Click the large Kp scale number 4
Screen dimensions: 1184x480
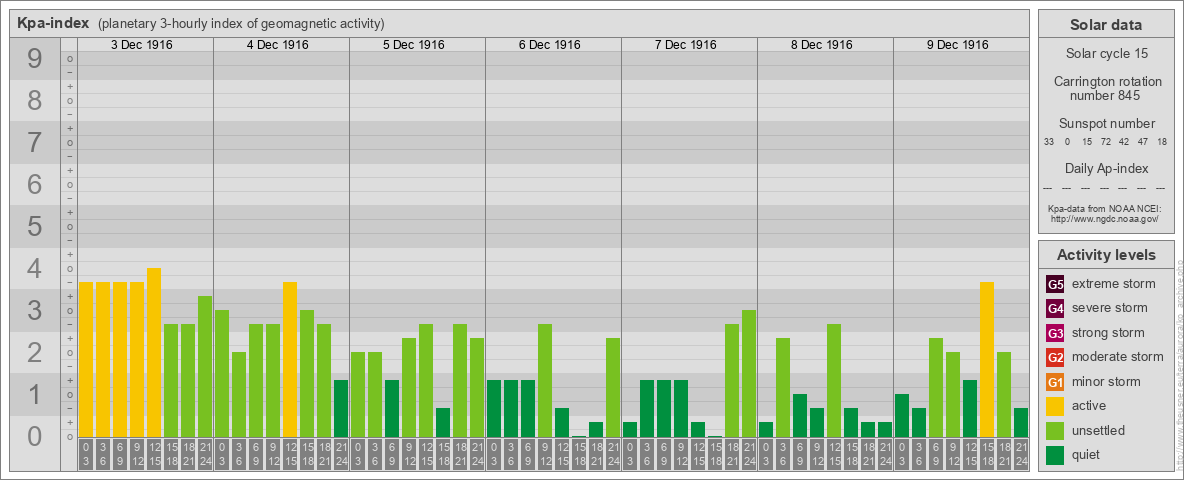34,269
